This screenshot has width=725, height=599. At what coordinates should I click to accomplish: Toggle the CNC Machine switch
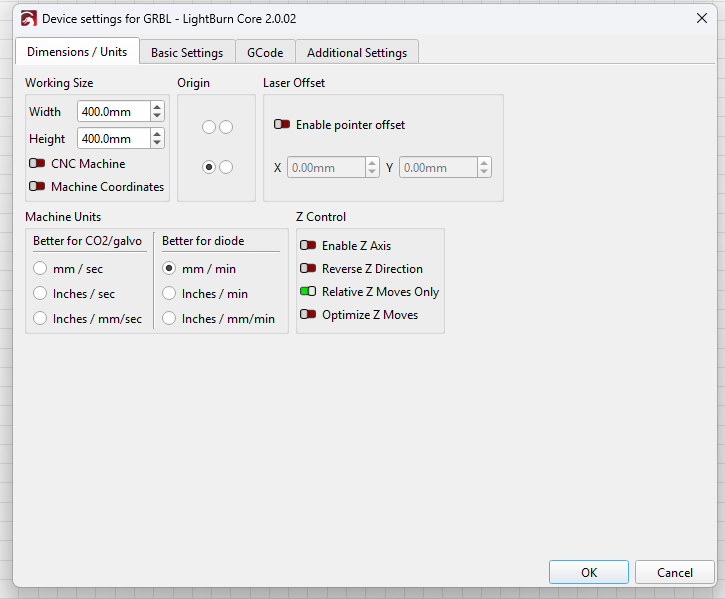click(x=37, y=163)
